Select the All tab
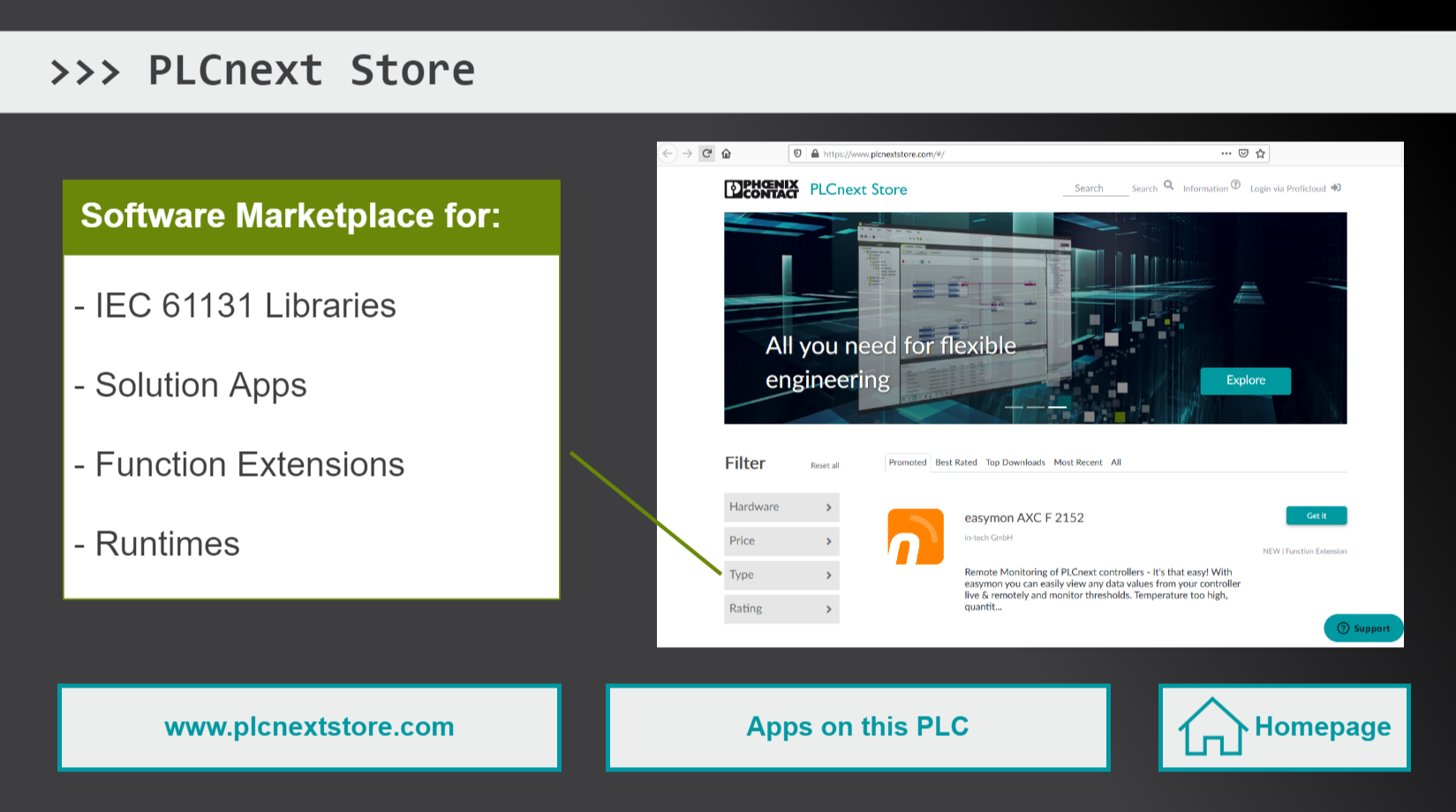 click(x=1116, y=462)
